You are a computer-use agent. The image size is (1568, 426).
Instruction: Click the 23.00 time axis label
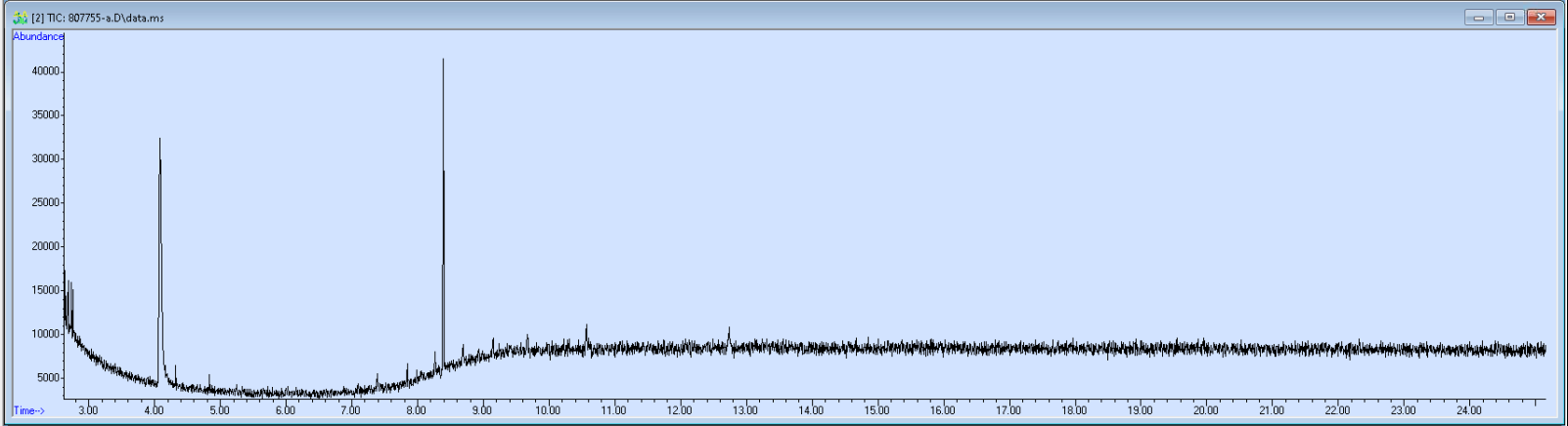tap(1403, 410)
